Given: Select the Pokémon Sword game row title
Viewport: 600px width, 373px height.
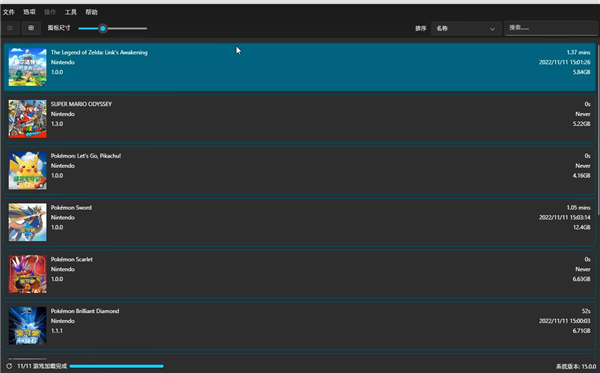Looking at the screenshot, I should pyautogui.click(x=71, y=207).
